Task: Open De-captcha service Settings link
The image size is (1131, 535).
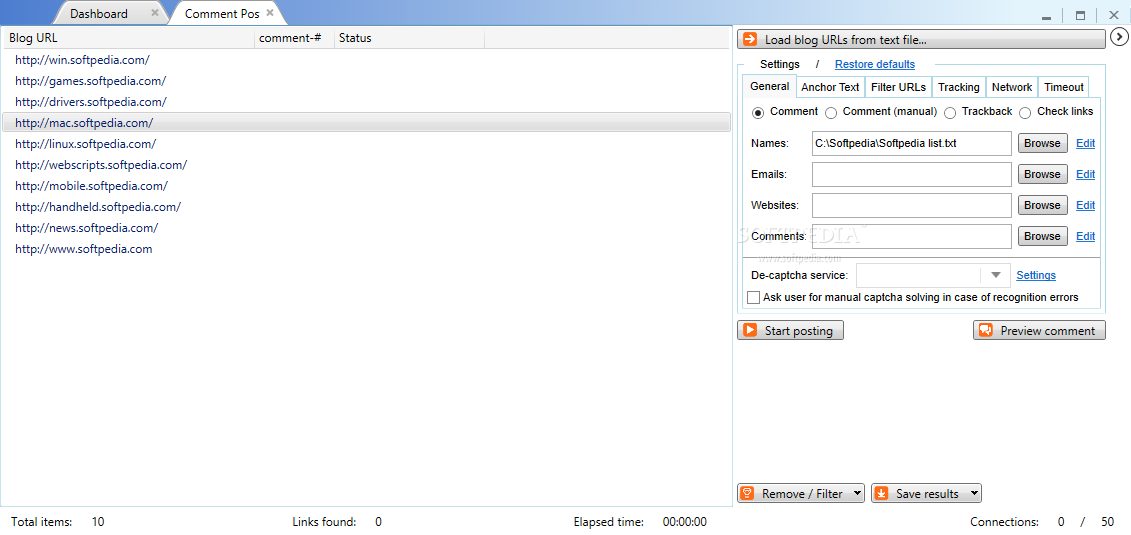Action: click(1036, 275)
